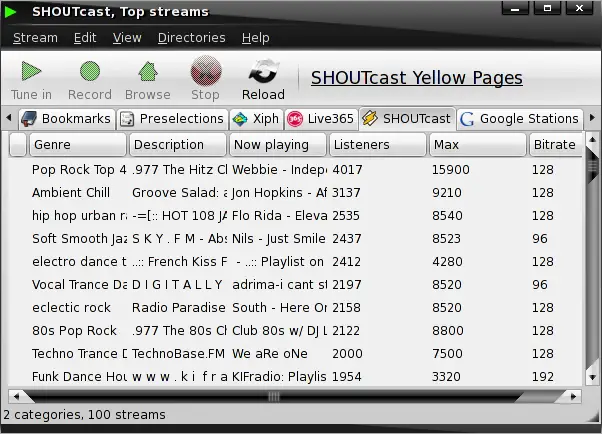Open the View menu
602x434 pixels.
coord(127,38)
